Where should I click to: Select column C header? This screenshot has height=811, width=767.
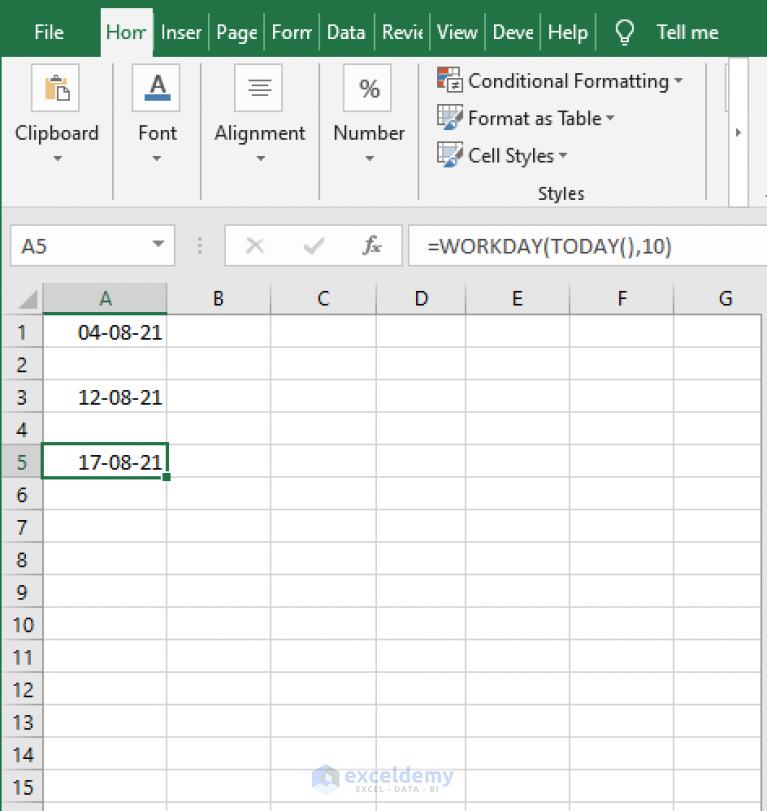click(323, 298)
